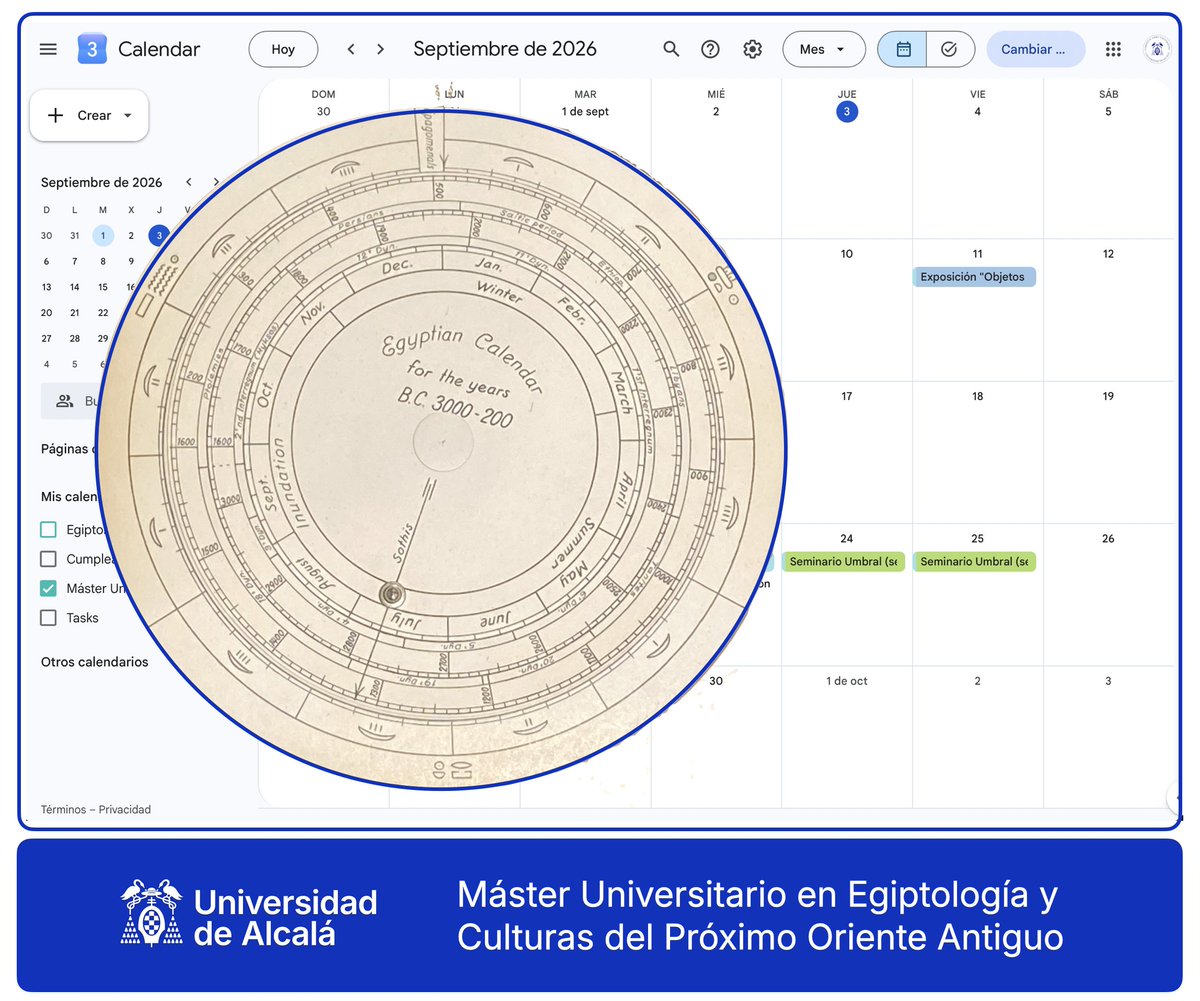Image resolution: width=1200 pixels, height=1001 pixels.
Task: Open the Mes view dropdown
Action: (824, 49)
